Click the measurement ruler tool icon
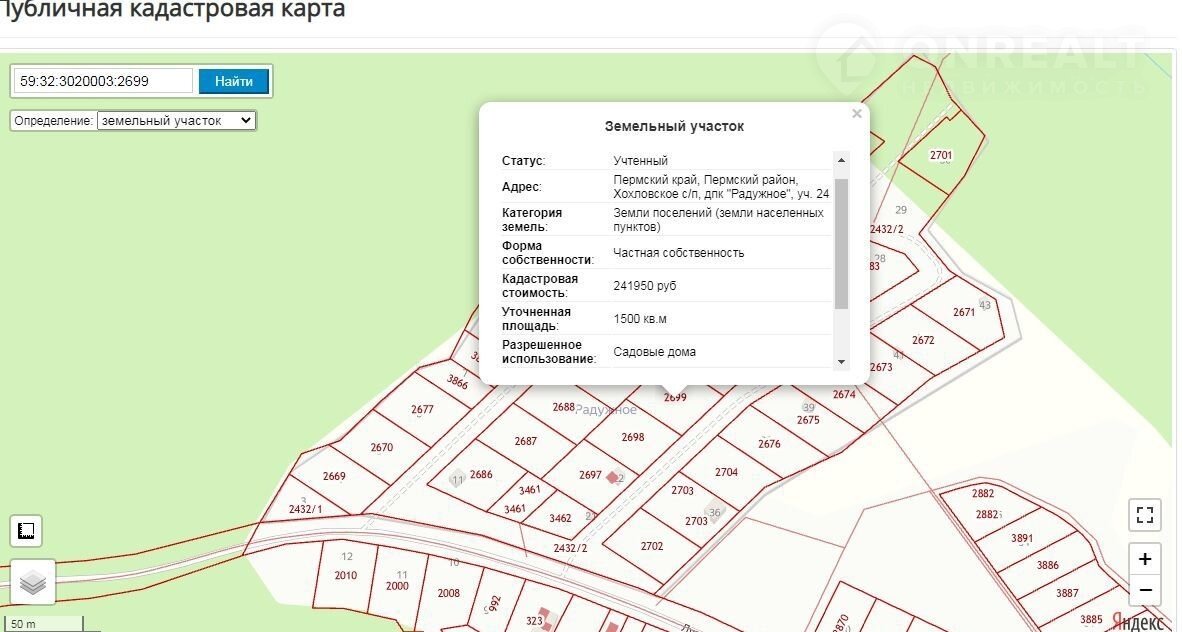This screenshot has height=632, width=1182. [x=26, y=530]
